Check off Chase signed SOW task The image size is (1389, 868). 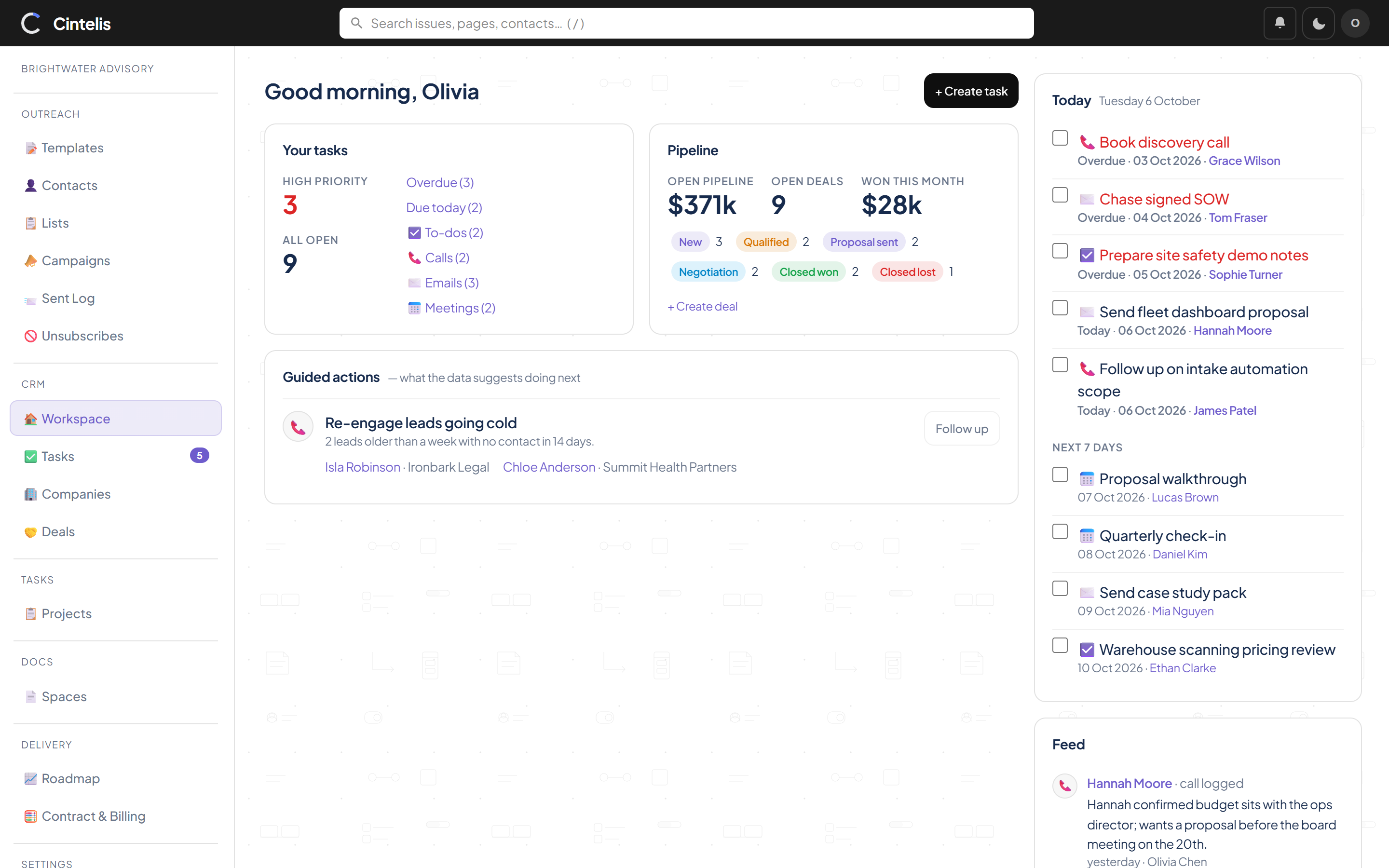[1060, 195]
